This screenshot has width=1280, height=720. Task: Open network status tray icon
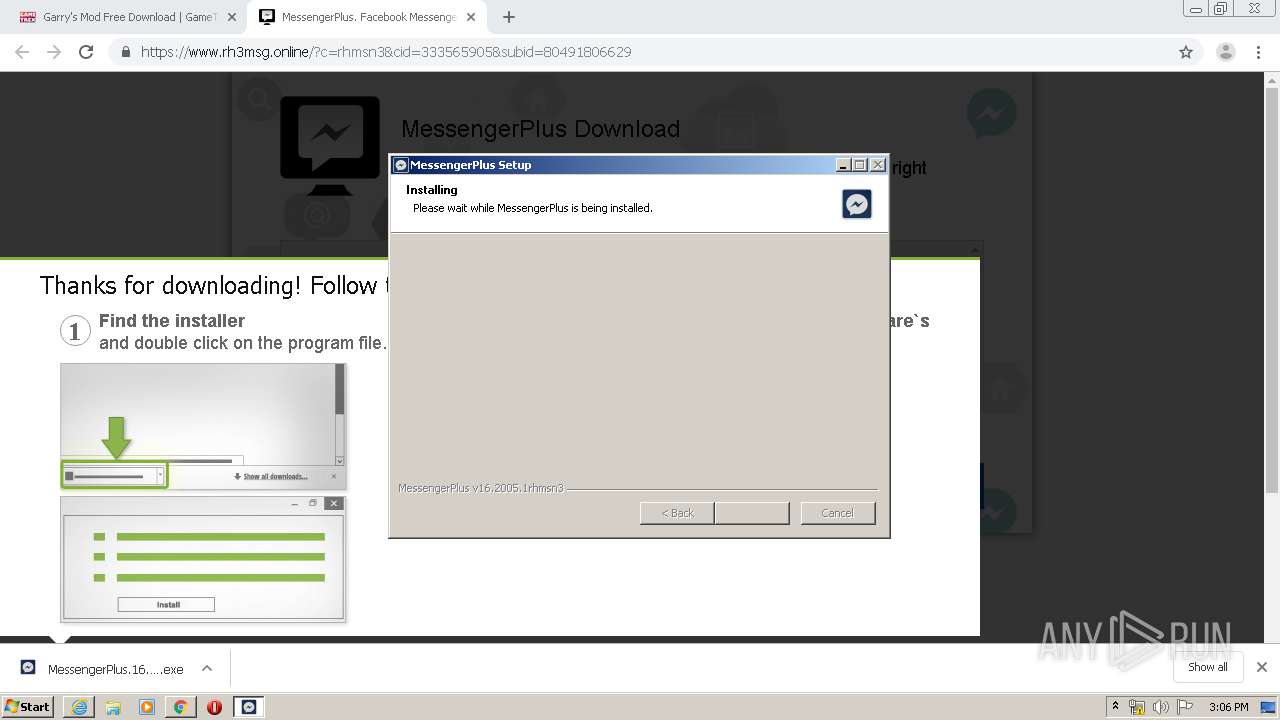[1137, 707]
